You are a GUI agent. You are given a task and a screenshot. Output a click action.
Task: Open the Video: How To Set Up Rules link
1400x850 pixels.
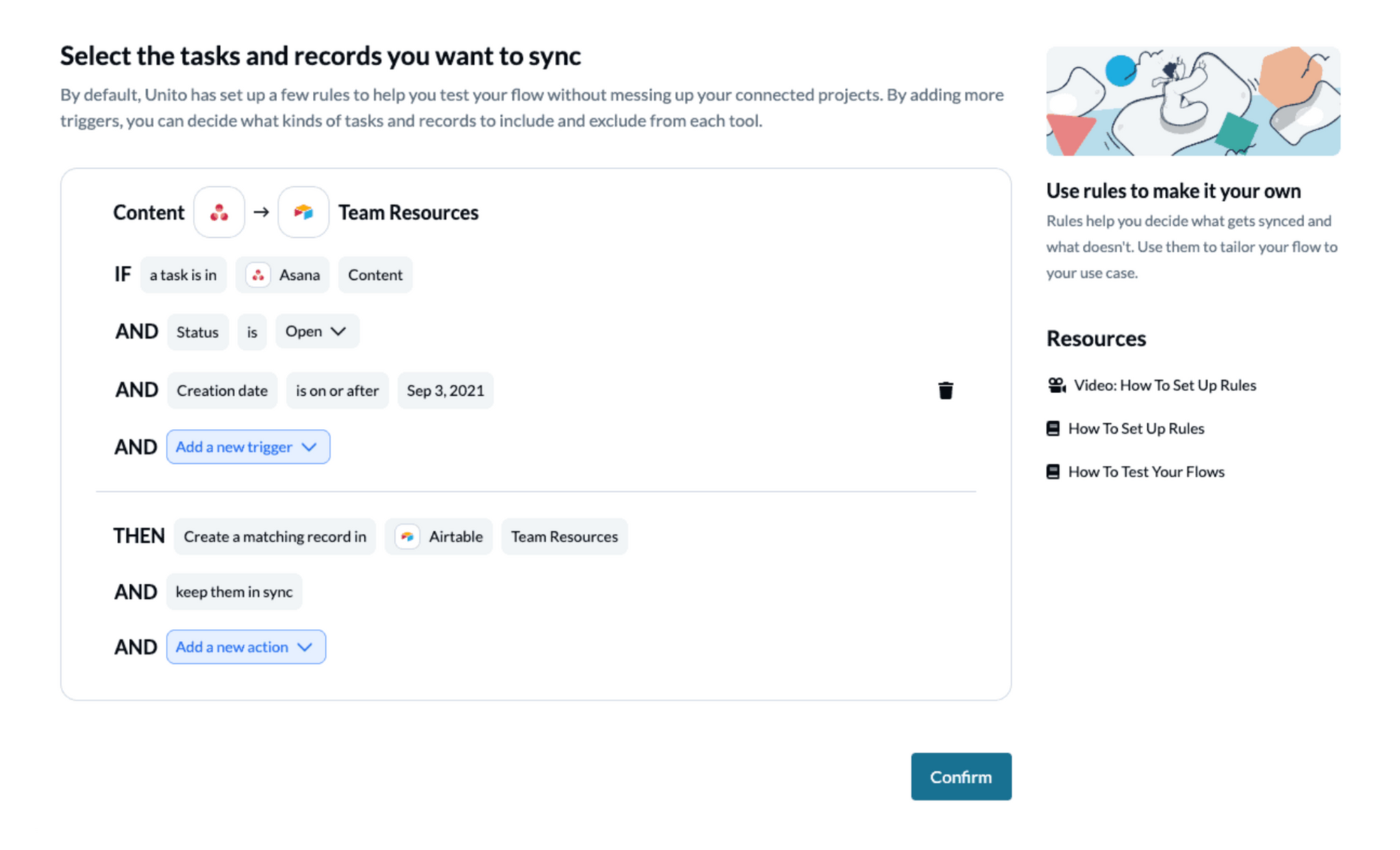[x=1165, y=385]
